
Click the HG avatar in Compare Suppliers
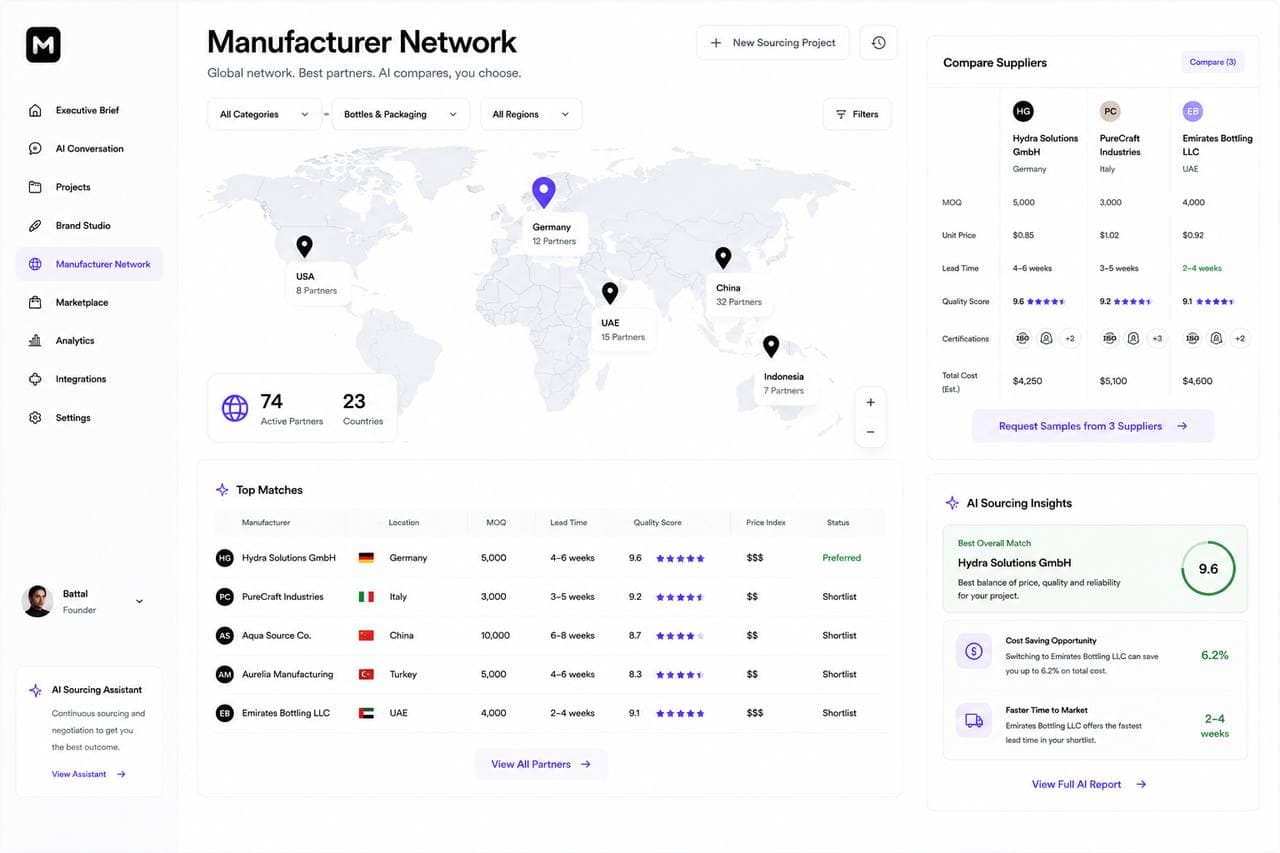(1023, 111)
